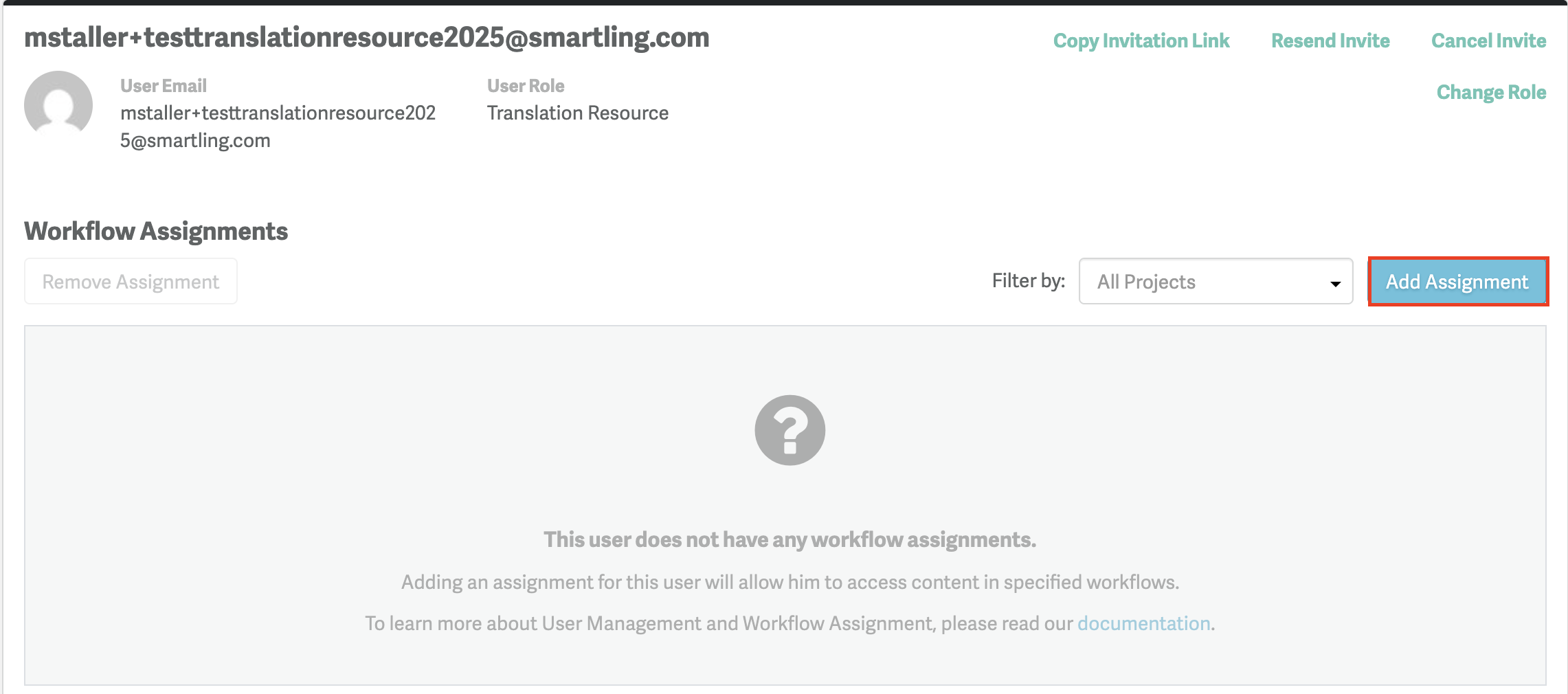Select the user email heading at top
This screenshot has width=1568, height=694.
pos(367,38)
